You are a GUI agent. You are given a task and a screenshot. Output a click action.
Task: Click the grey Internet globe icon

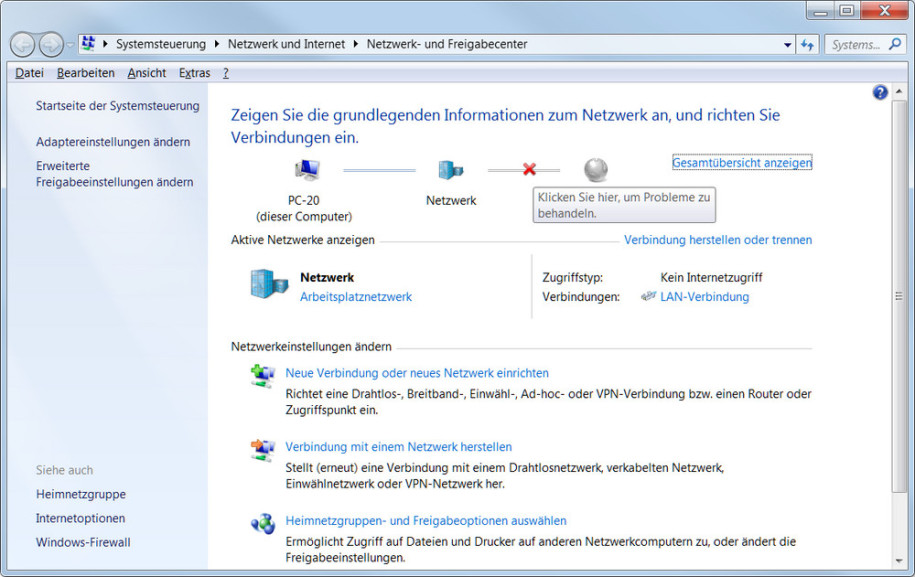596,170
